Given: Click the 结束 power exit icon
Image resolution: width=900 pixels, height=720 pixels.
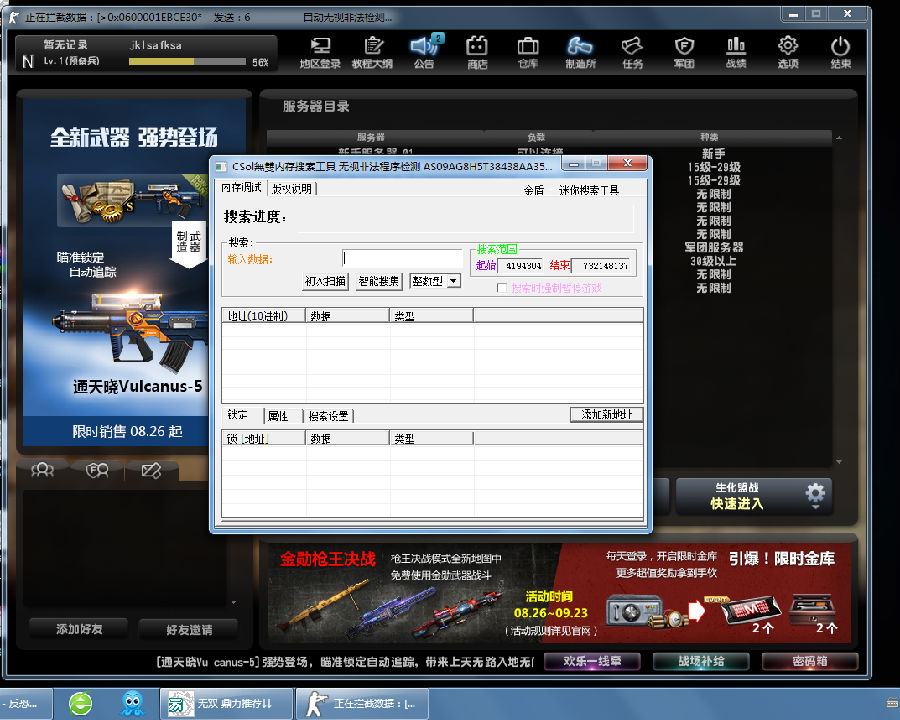Looking at the screenshot, I should 840,52.
